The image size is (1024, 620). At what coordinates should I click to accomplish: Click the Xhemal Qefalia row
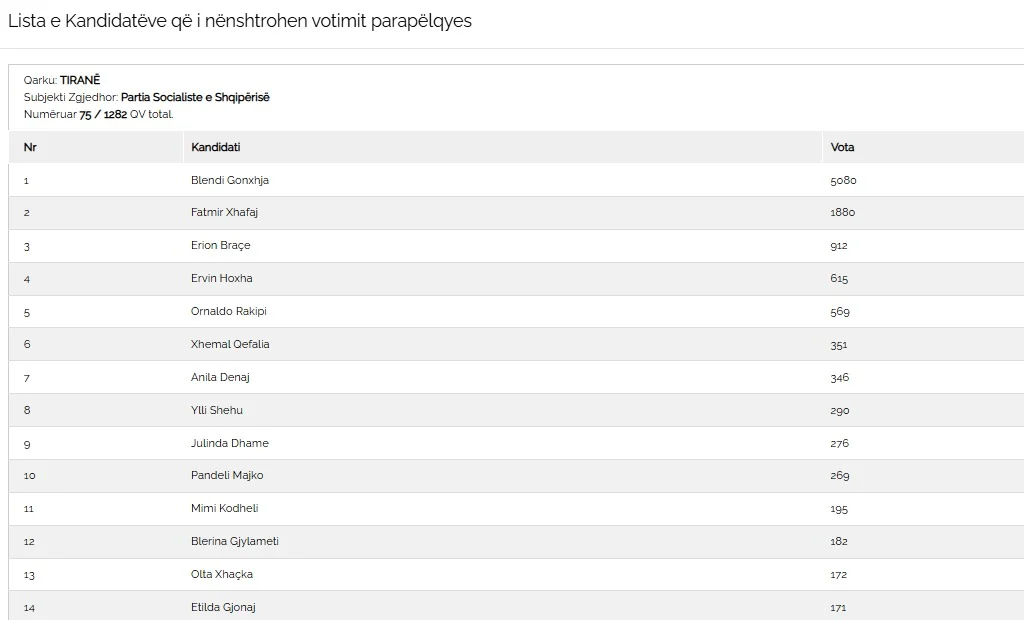(516, 344)
